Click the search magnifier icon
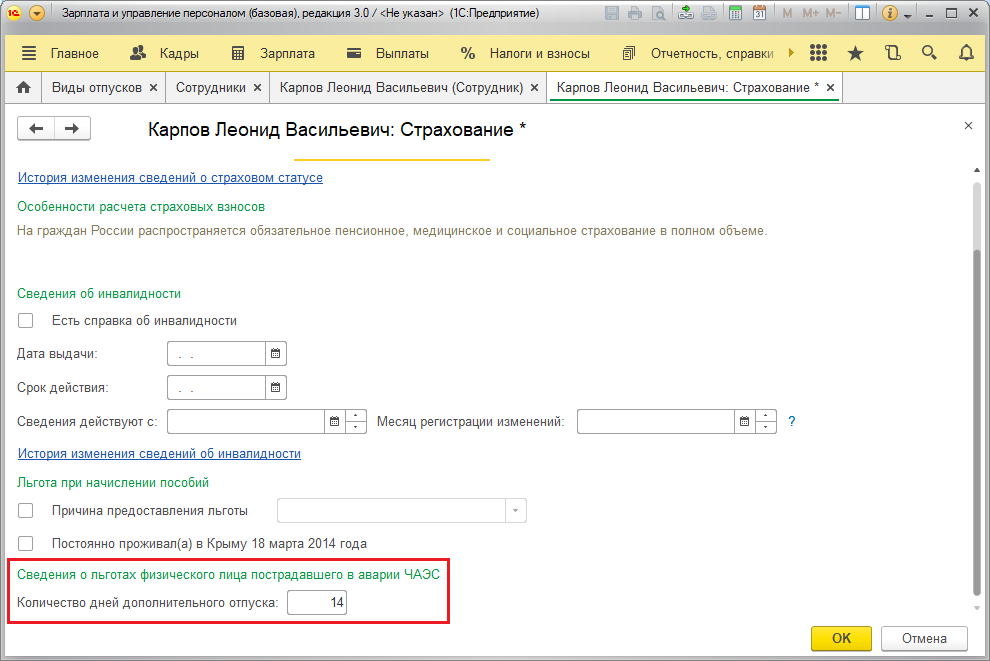This screenshot has width=990, height=661. [x=929, y=53]
